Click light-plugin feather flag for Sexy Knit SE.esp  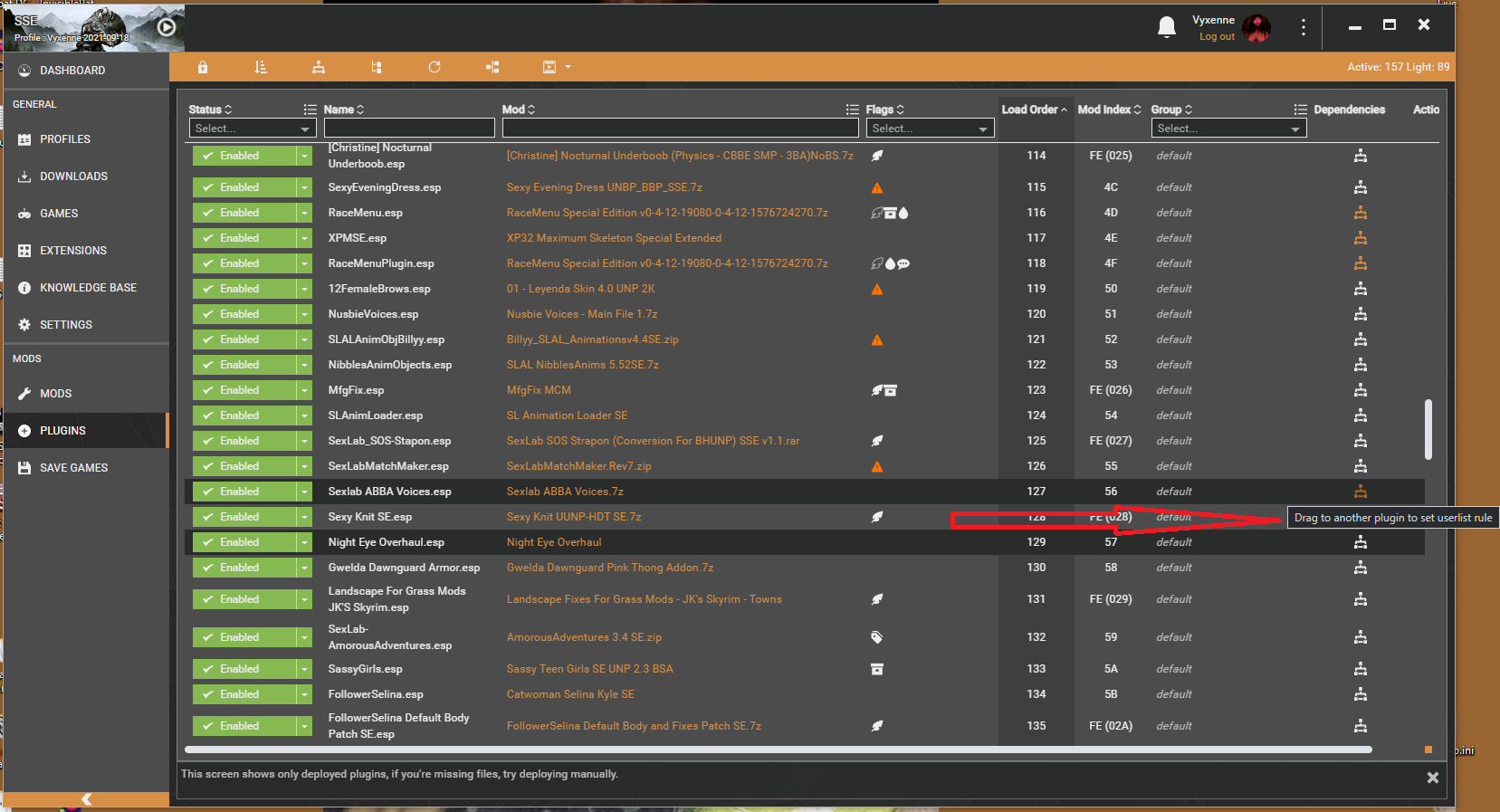pyautogui.click(x=876, y=517)
